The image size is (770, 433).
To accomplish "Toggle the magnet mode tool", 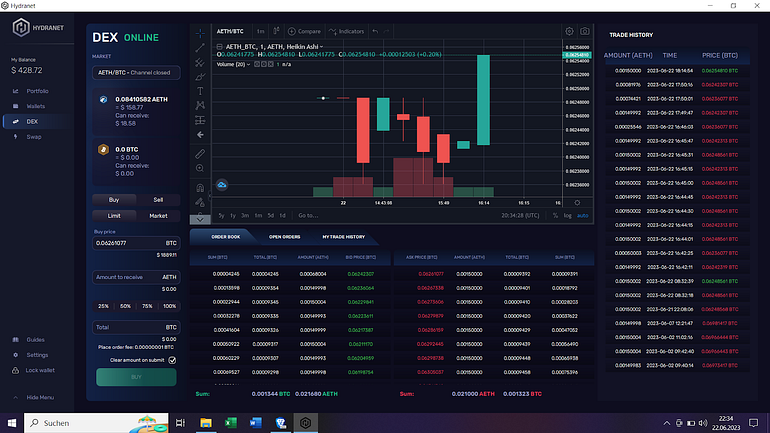I will point(200,188).
